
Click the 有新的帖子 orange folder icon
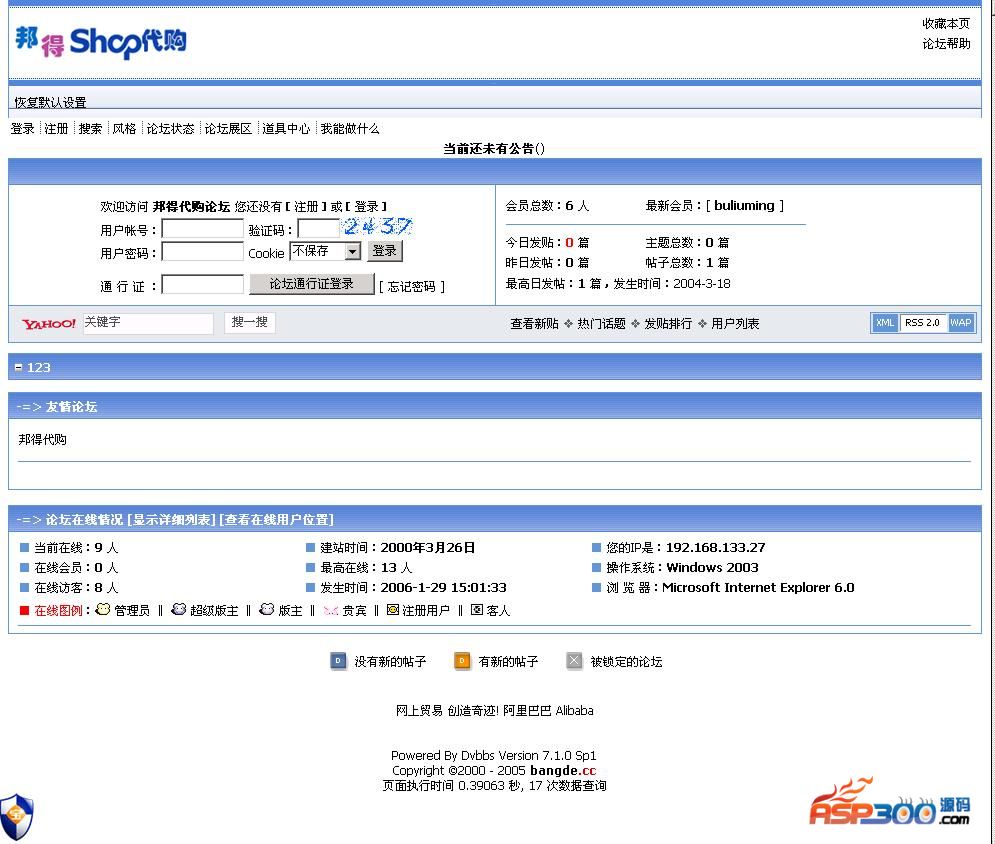[x=463, y=661]
